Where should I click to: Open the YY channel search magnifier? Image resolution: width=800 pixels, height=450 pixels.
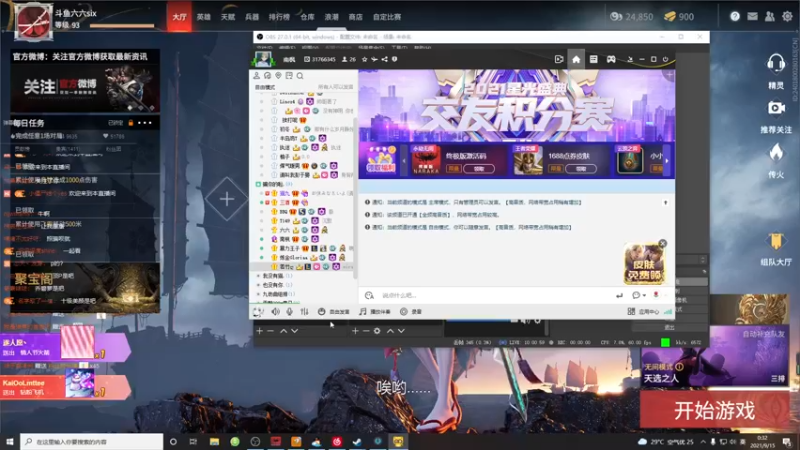300,76
